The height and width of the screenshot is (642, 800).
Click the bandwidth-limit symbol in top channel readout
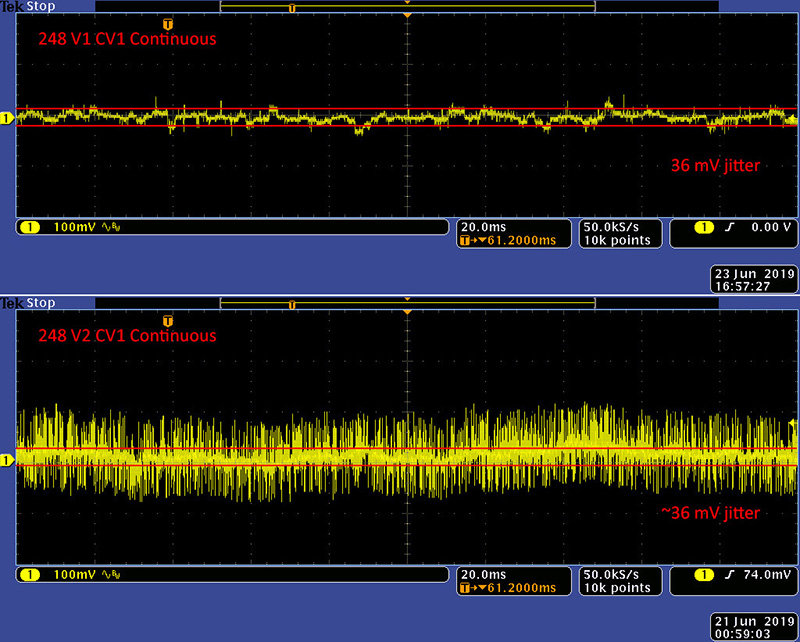pos(108,228)
